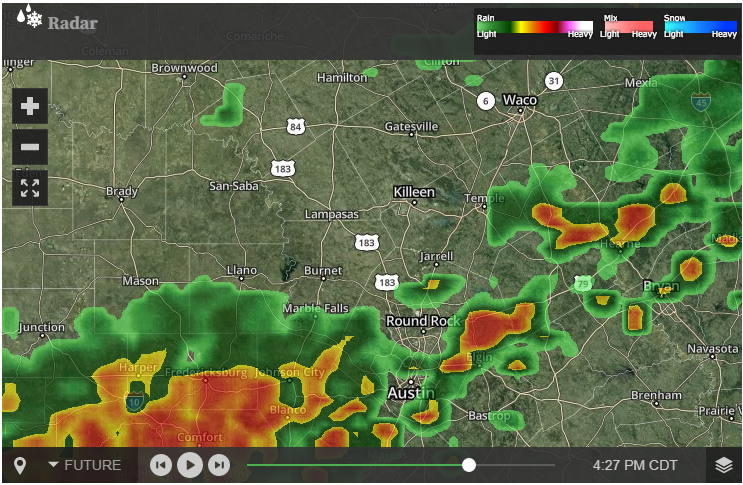Viewport: 743px width, 485px height.
Task: Open the map layers stack icon
Action: point(724,466)
